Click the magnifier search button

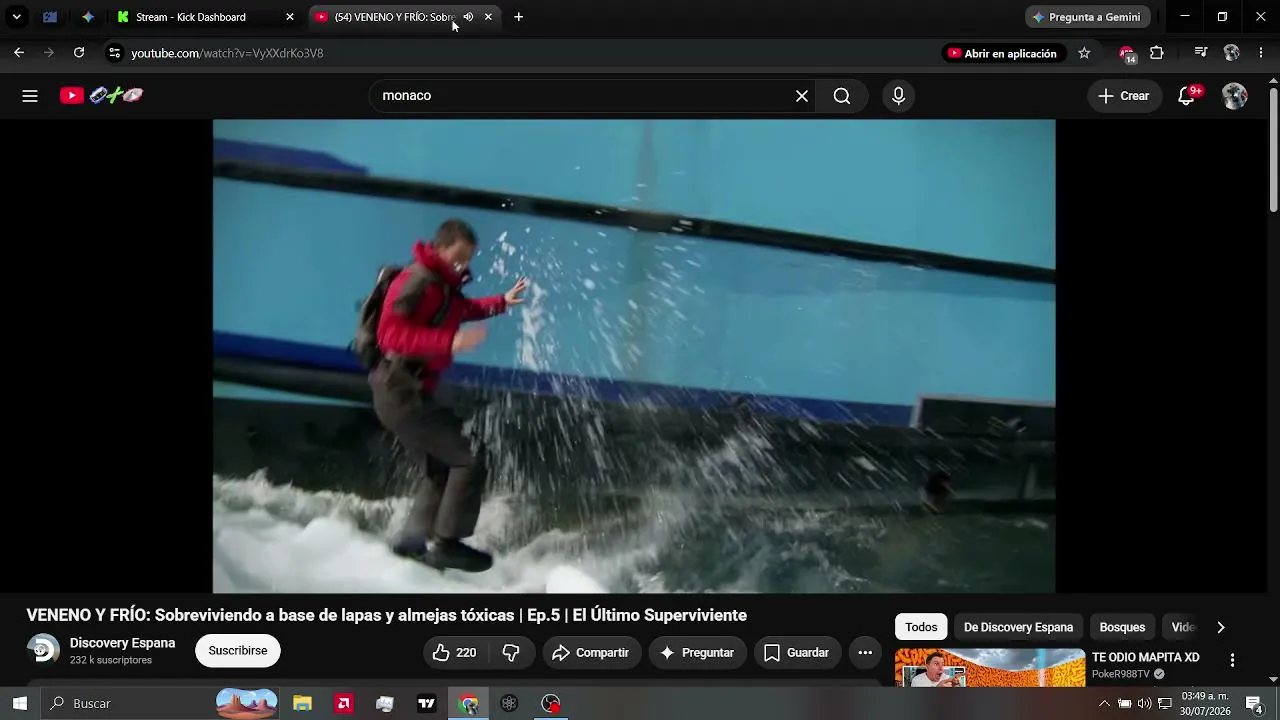pos(842,96)
